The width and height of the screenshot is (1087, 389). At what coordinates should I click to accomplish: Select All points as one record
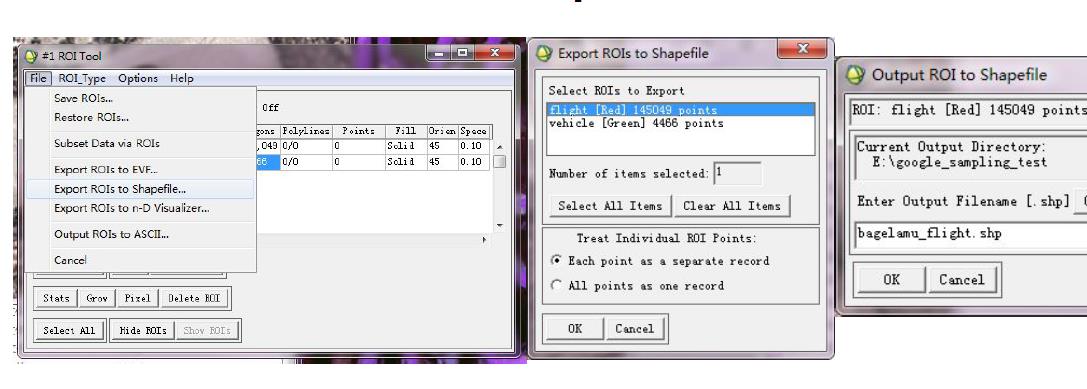[637, 286]
